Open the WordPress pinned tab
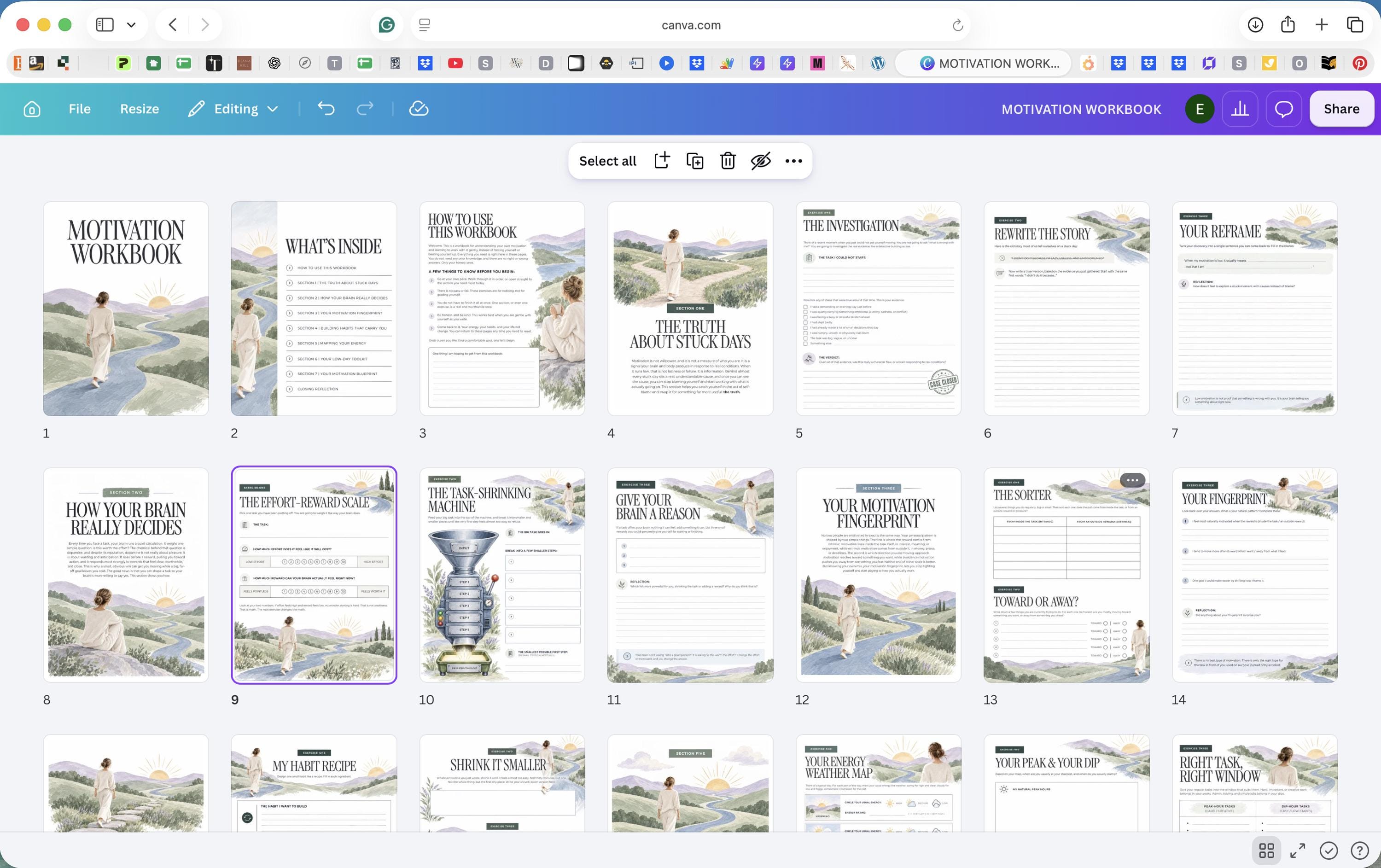Screen dimensions: 1381x868 pos(878,63)
